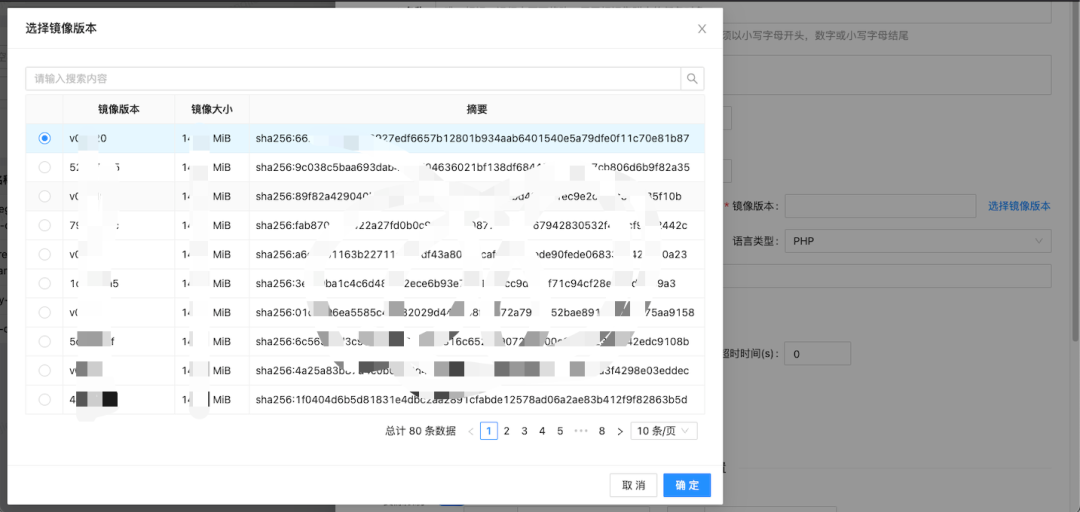This screenshot has height=512, width=1080.
Task: Click the 镜像版本 input in the background form
Action: coord(880,206)
